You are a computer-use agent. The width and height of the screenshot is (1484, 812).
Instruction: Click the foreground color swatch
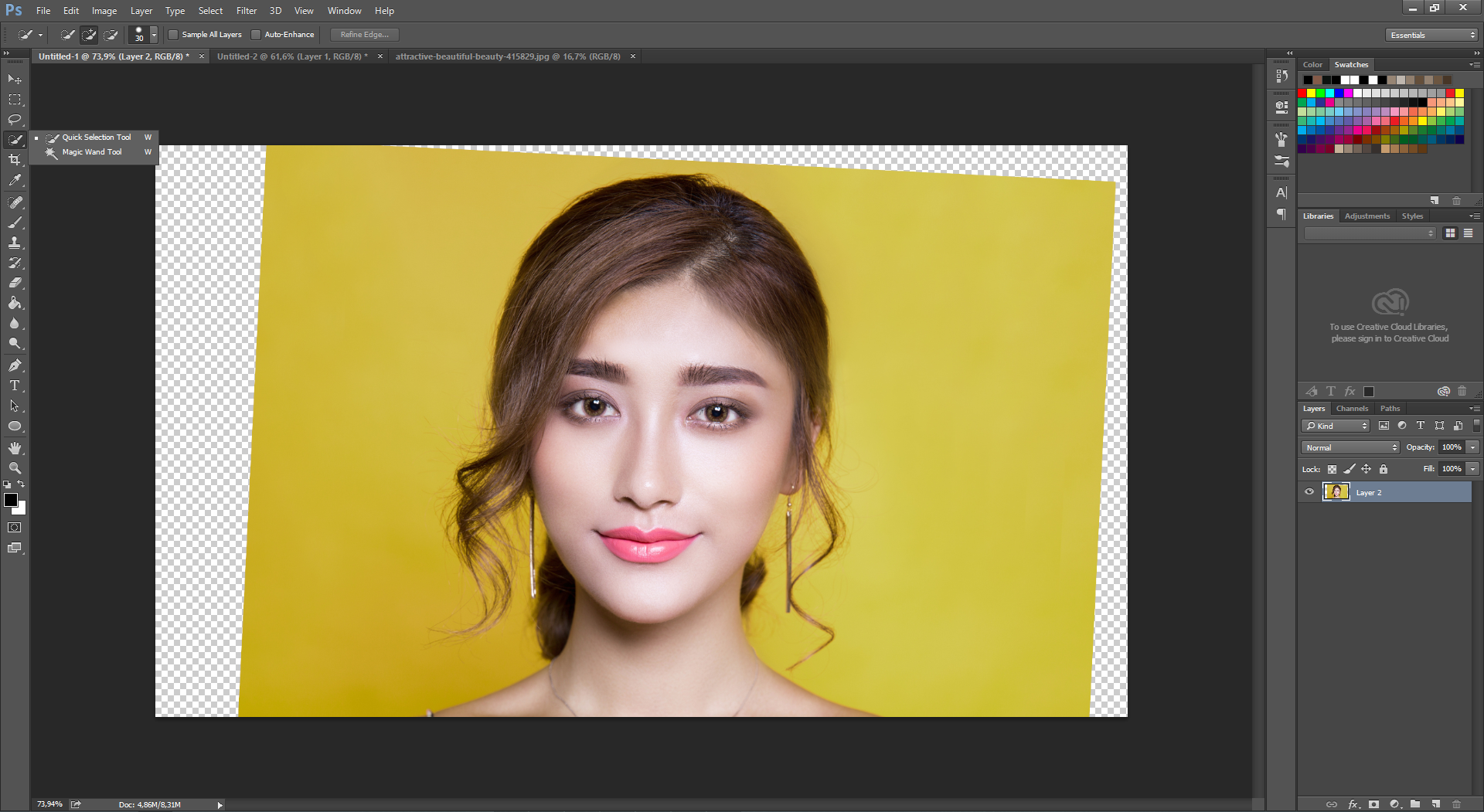click(11, 500)
